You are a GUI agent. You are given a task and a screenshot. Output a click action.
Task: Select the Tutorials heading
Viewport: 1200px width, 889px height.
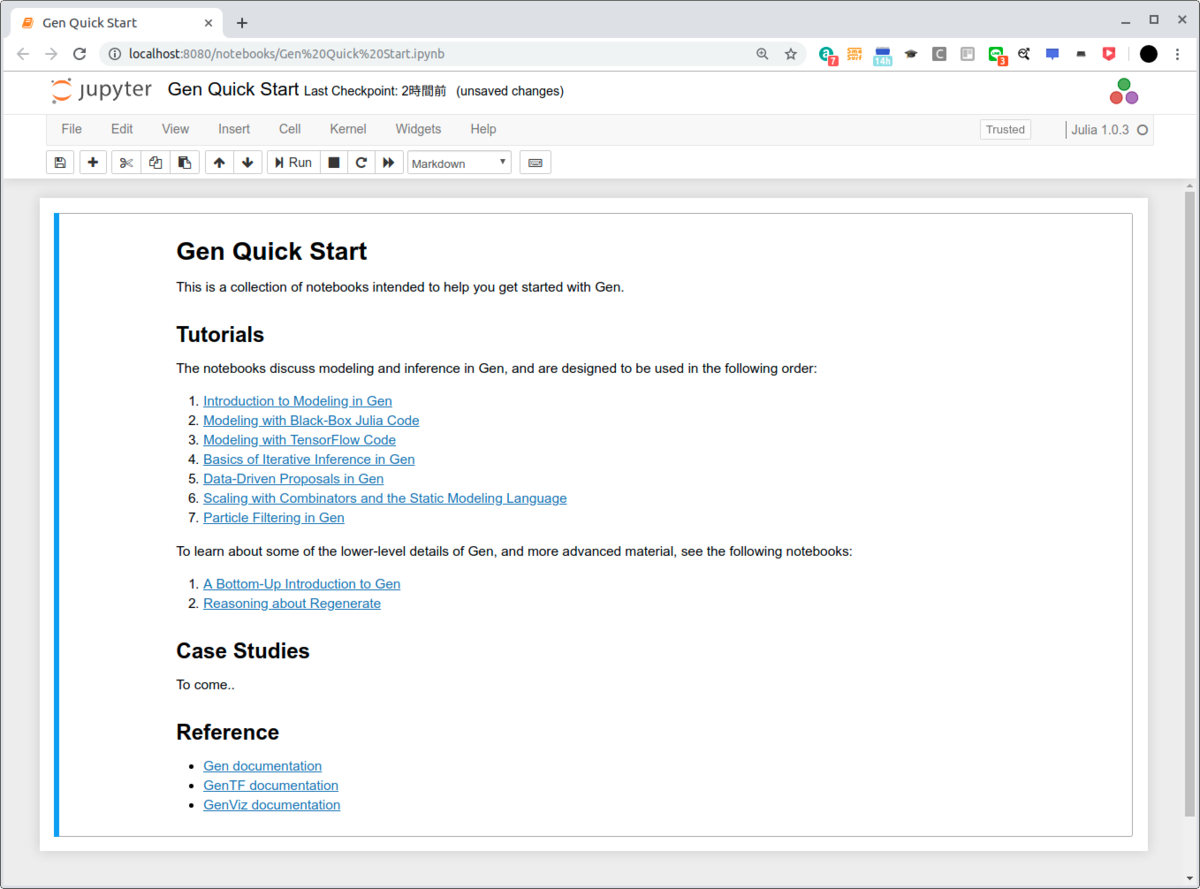point(220,334)
